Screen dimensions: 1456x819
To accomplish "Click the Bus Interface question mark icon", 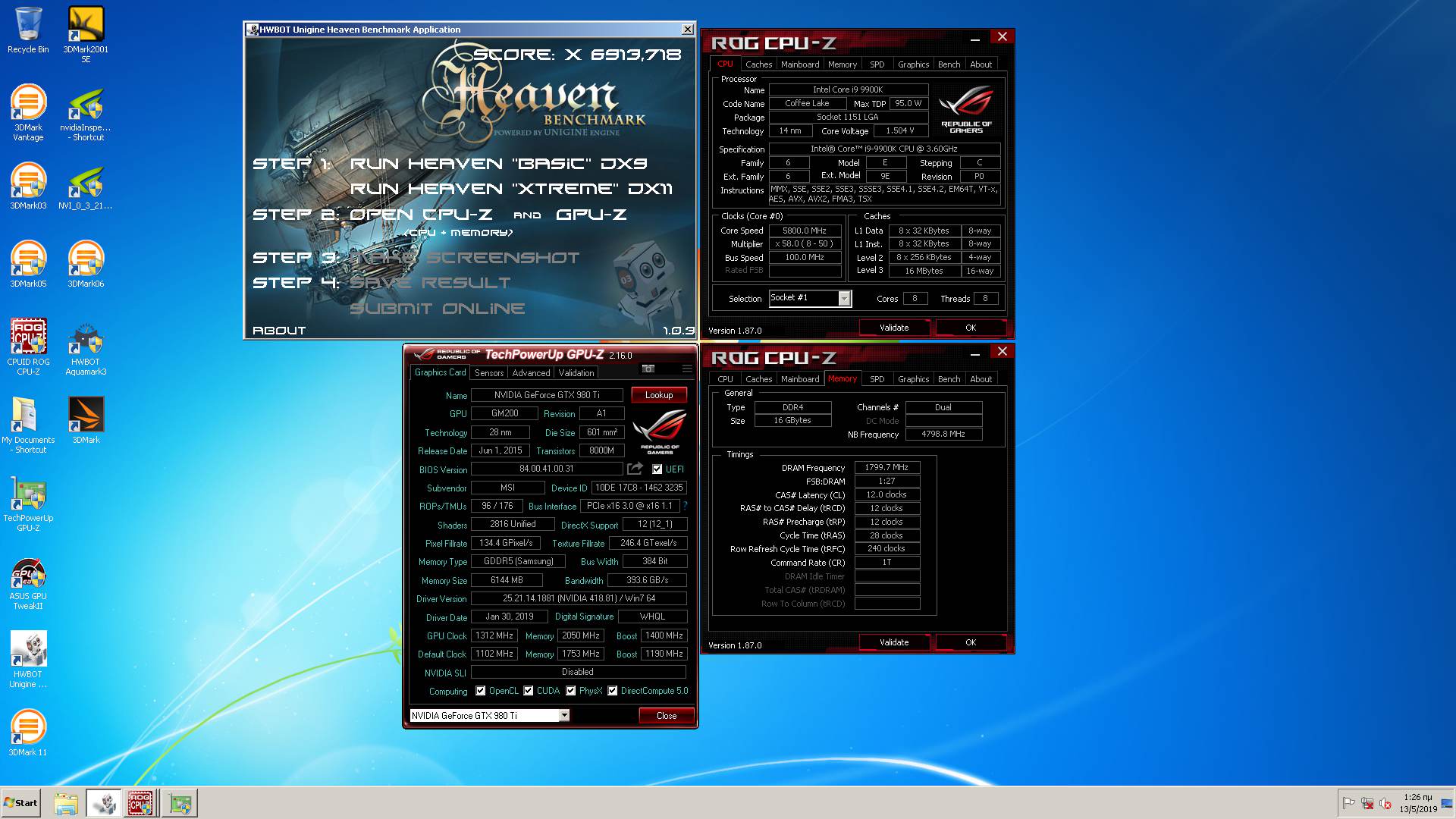I will coord(686,506).
